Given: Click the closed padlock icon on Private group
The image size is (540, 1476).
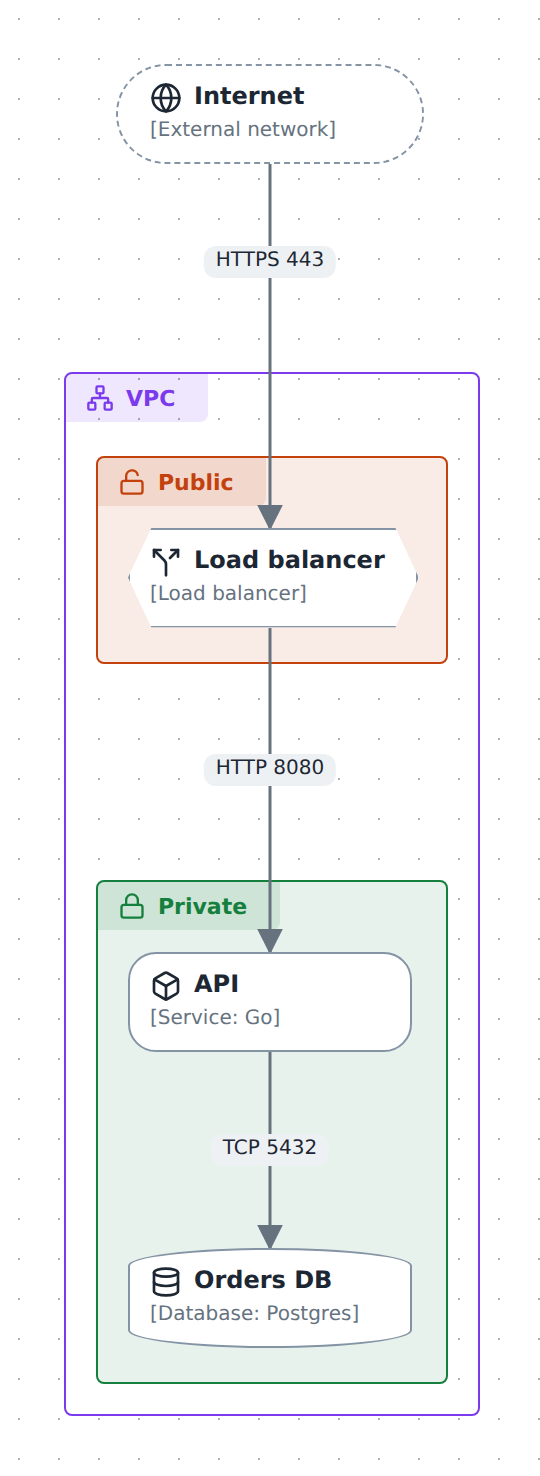Looking at the screenshot, I should pyautogui.click(x=132, y=906).
